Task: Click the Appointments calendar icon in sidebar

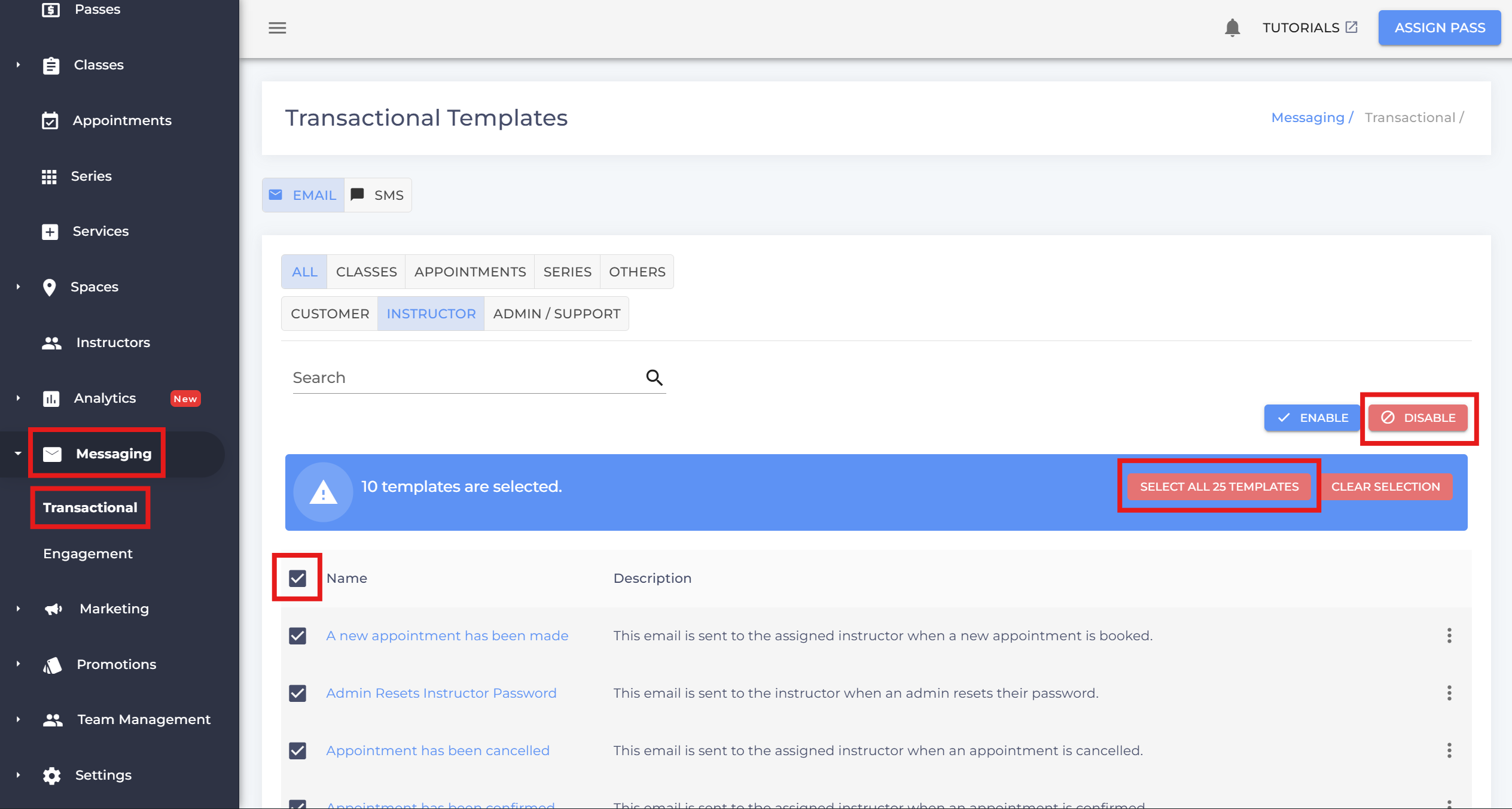Action: (50, 121)
